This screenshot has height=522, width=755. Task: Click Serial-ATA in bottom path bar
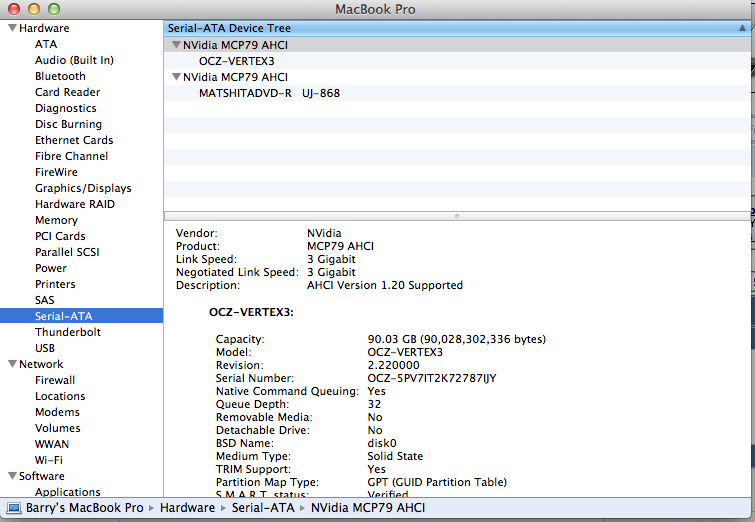[263, 508]
